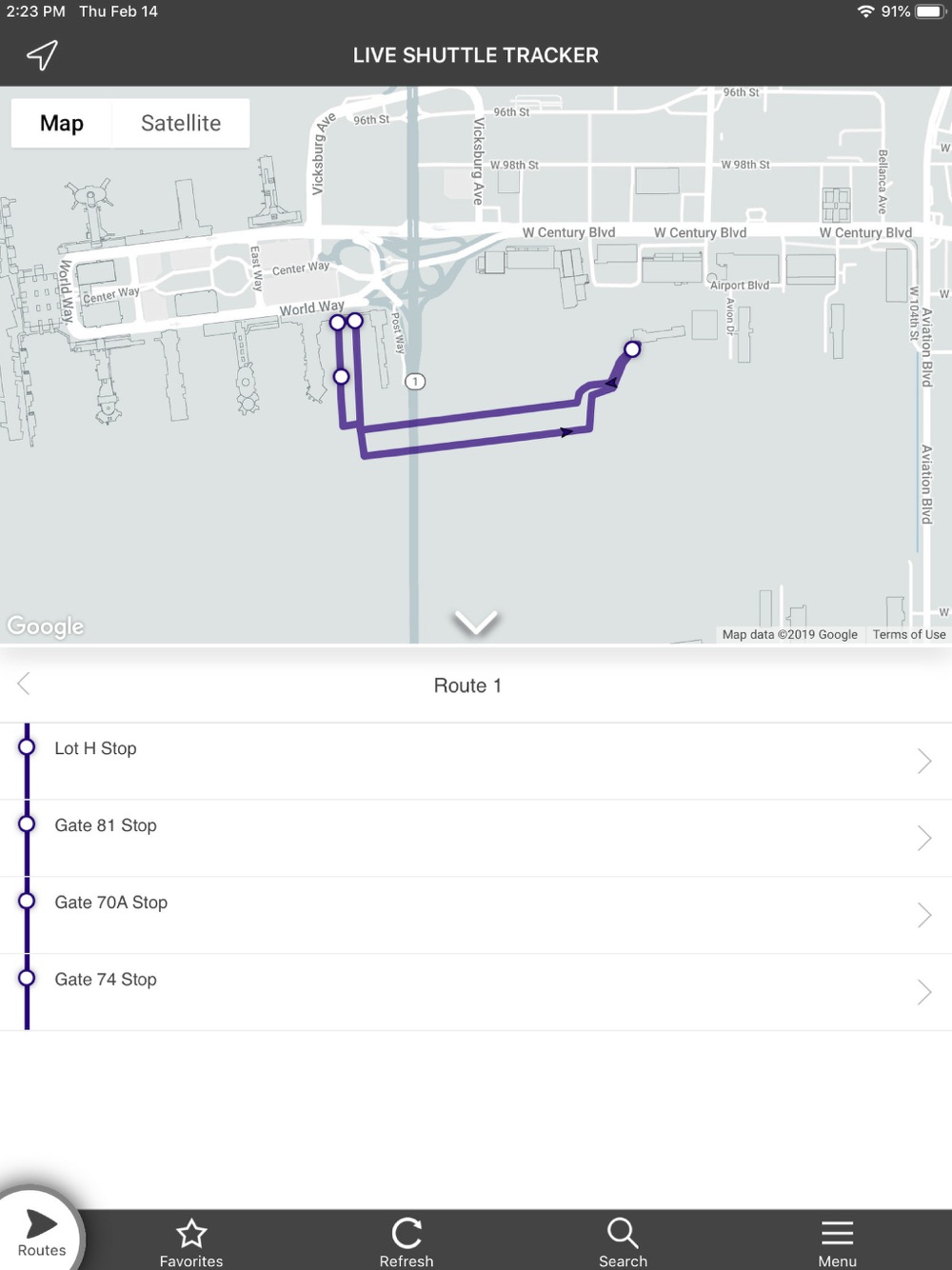The image size is (952, 1270).
Task: Click the Google logo on map
Action: 46,626
